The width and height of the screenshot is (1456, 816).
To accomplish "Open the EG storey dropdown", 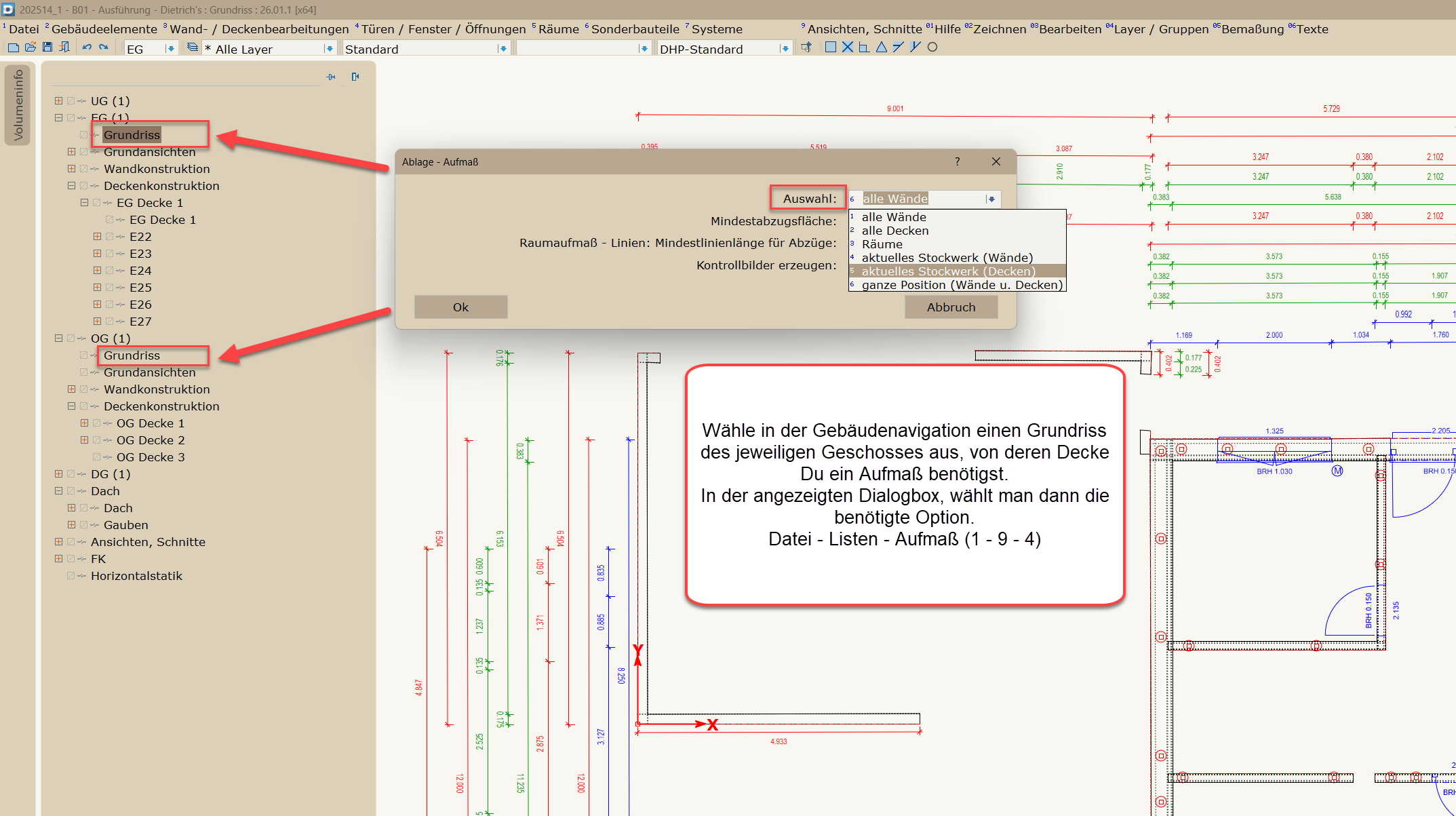I will pos(170,49).
